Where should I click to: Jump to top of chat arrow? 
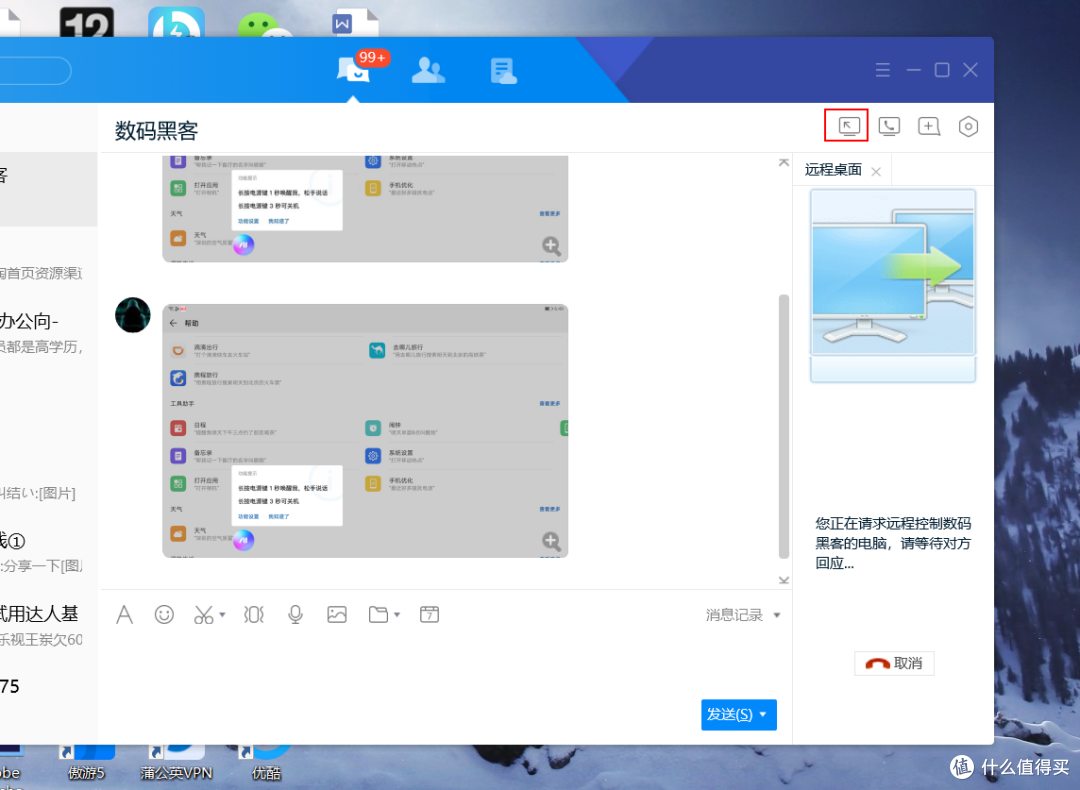point(784,163)
